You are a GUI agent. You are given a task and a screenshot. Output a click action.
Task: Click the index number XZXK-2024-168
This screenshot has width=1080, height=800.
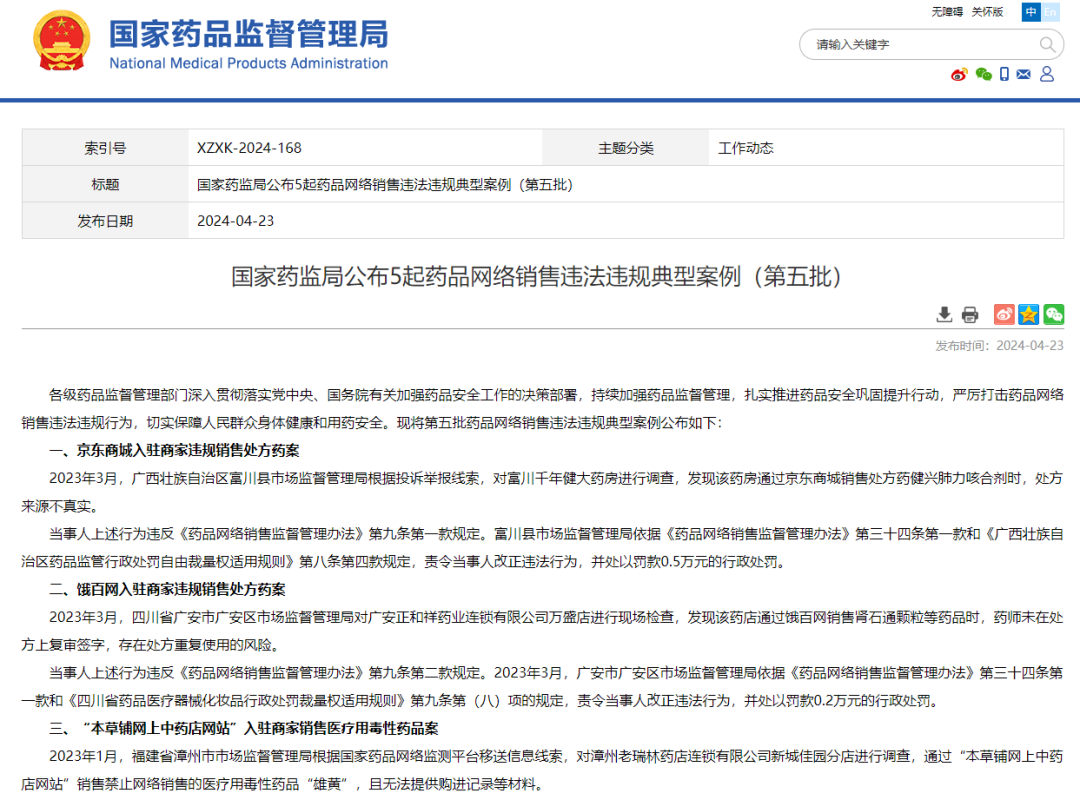tap(249, 148)
